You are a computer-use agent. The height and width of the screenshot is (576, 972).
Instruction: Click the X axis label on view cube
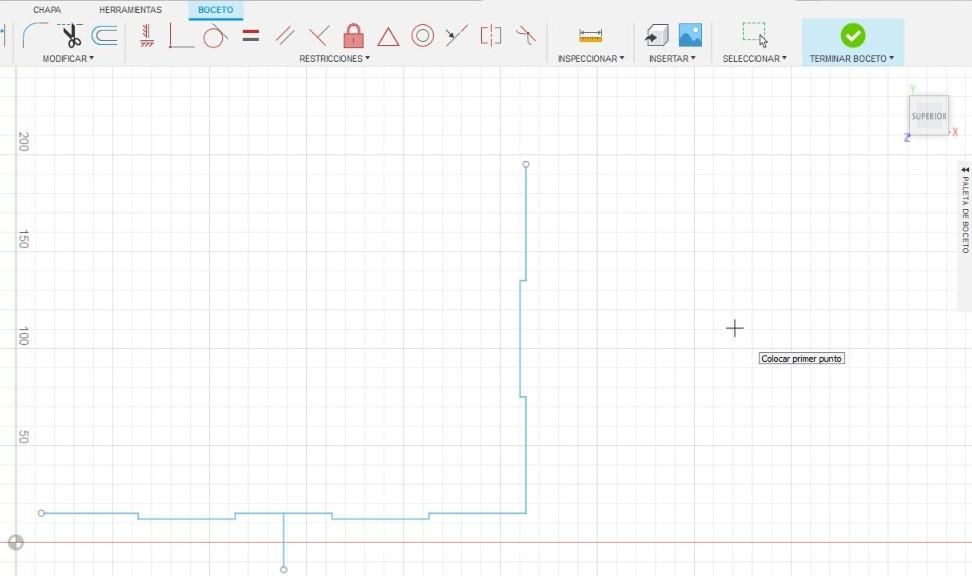[955, 132]
